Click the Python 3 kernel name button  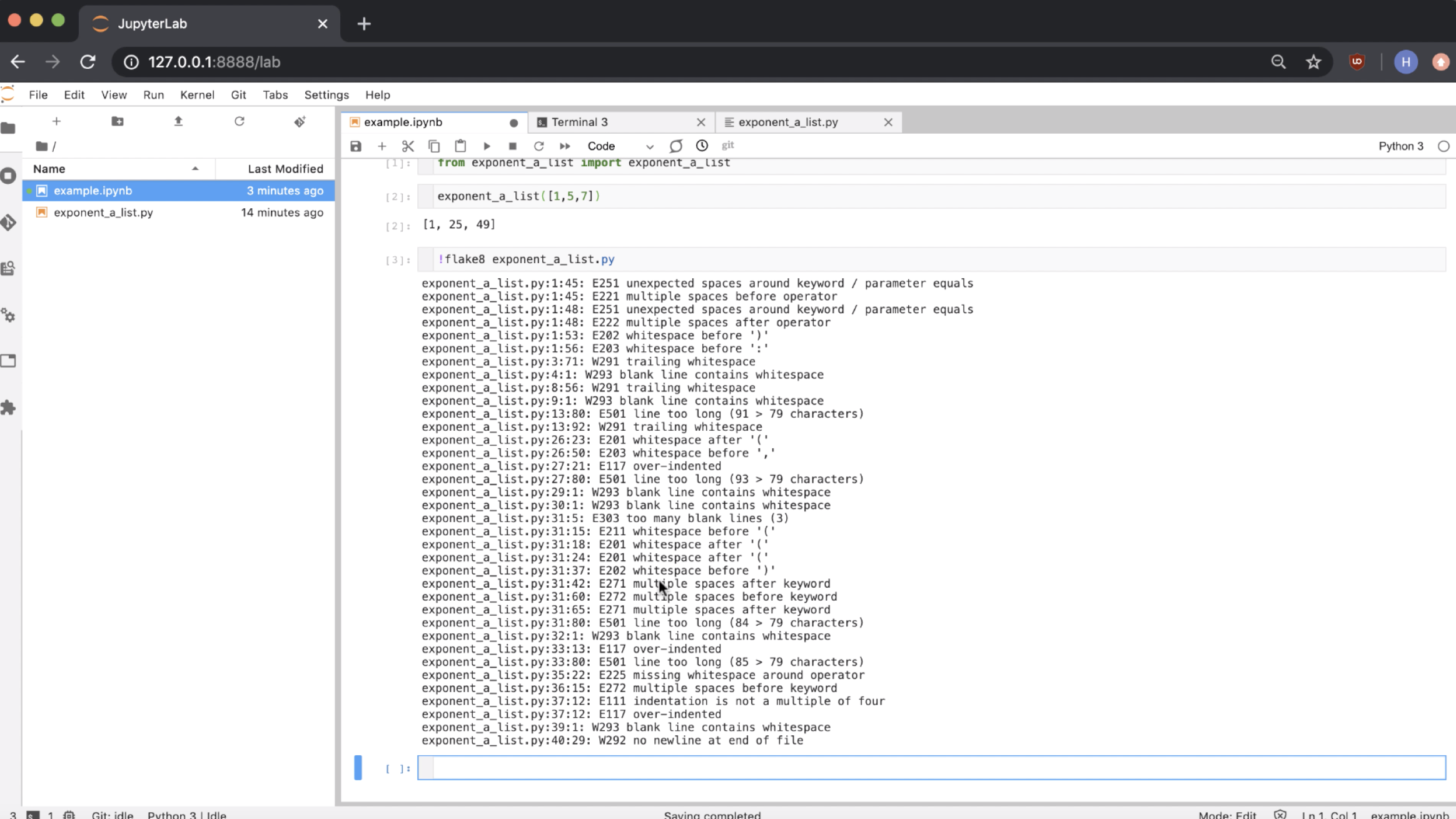1400,146
